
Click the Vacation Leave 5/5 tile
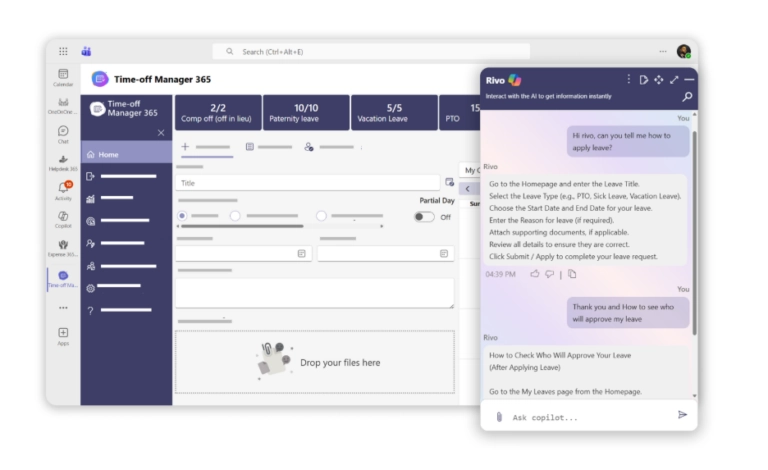pyautogui.click(x=394, y=113)
